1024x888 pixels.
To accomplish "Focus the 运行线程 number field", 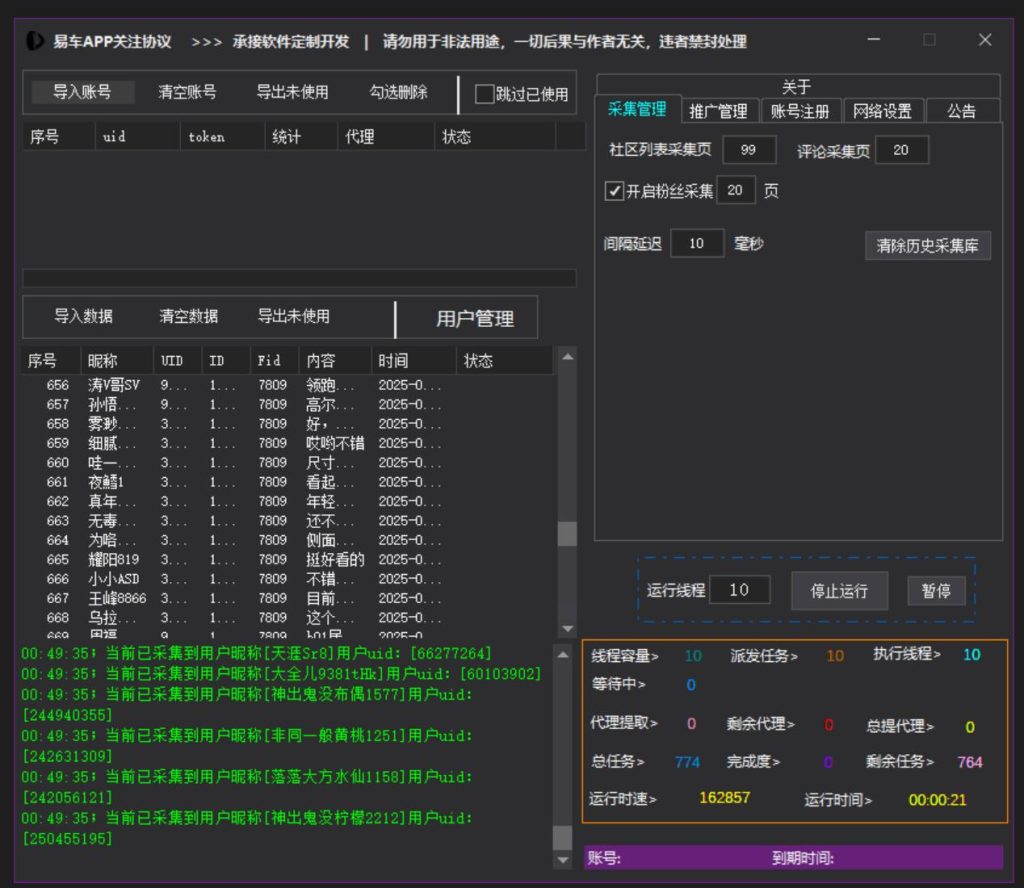I will tap(739, 590).
